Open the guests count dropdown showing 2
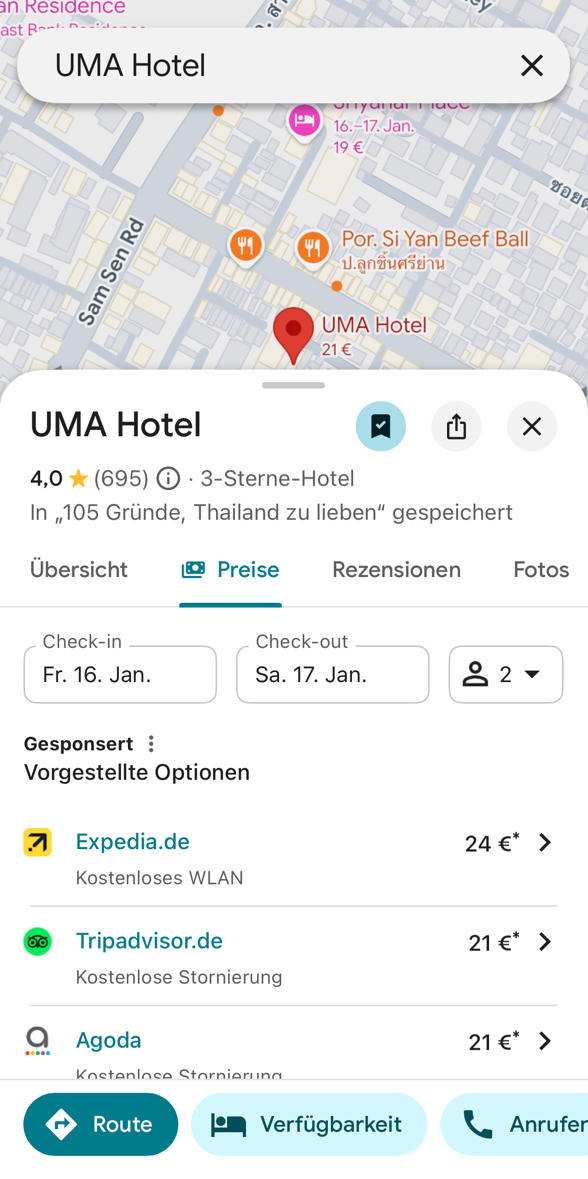Image resolution: width=588 pixels, height=1179 pixels. point(506,674)
